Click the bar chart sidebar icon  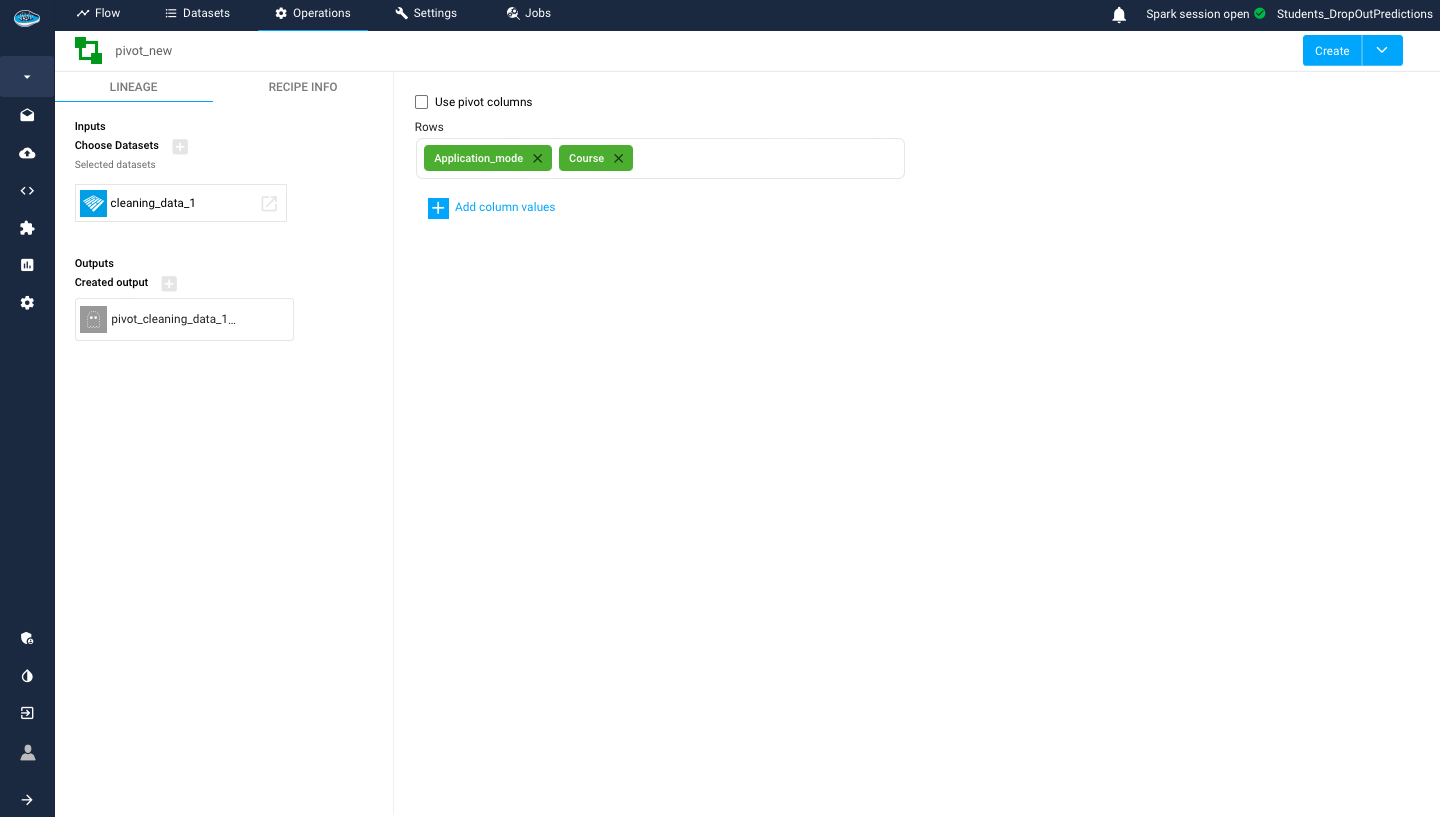pos(27,265)
